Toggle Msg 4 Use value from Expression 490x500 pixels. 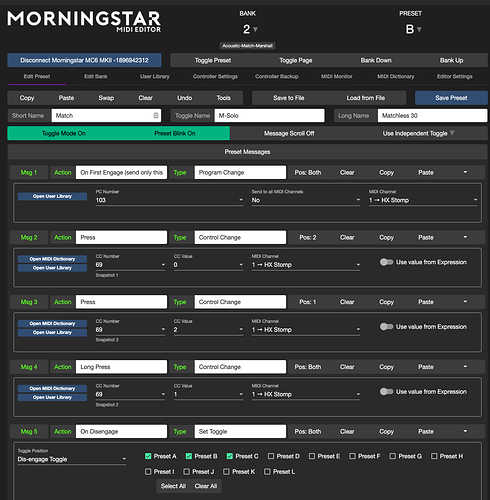(386, 391)
